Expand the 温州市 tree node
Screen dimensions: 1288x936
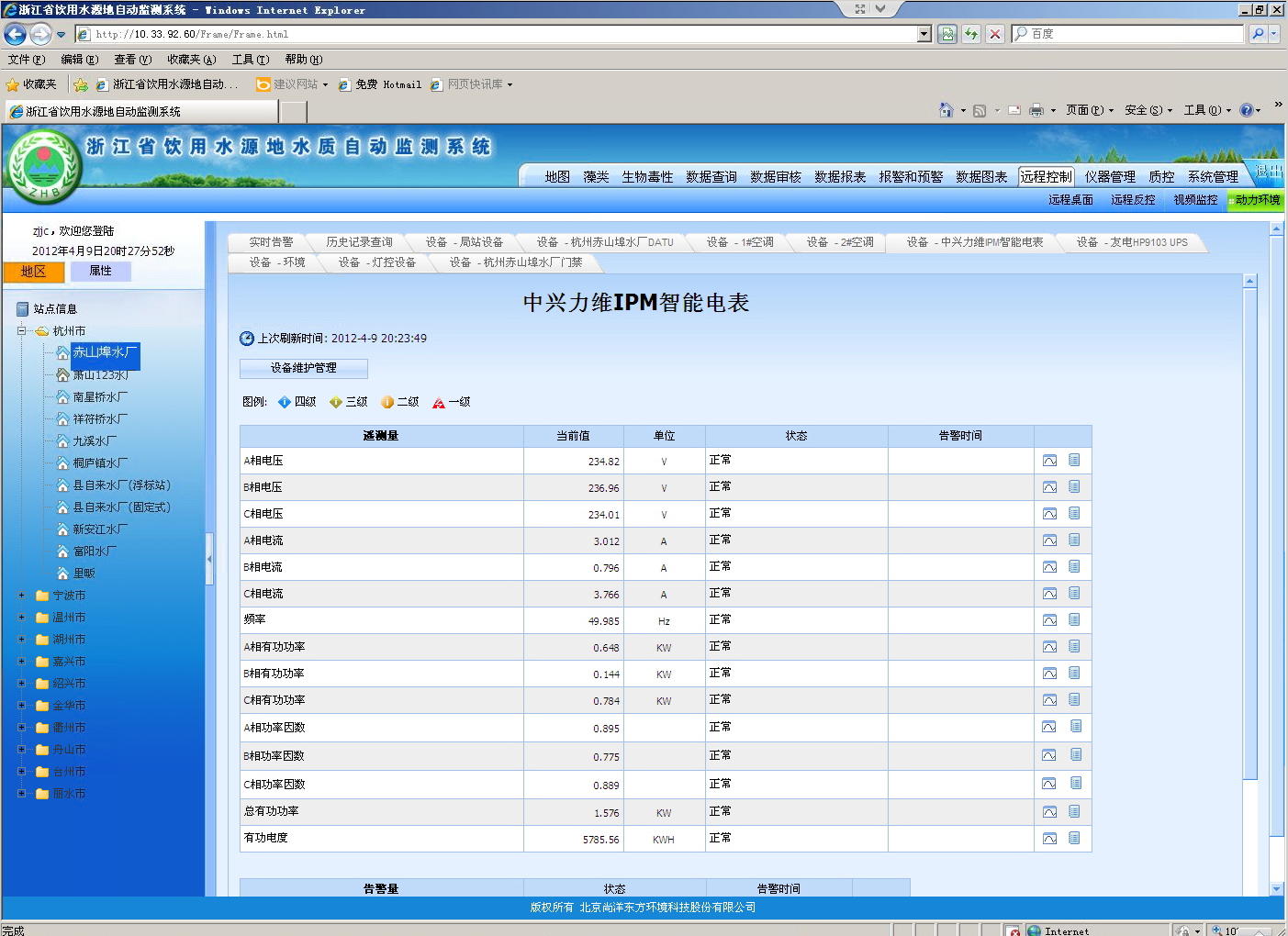(x=21, y=617)
